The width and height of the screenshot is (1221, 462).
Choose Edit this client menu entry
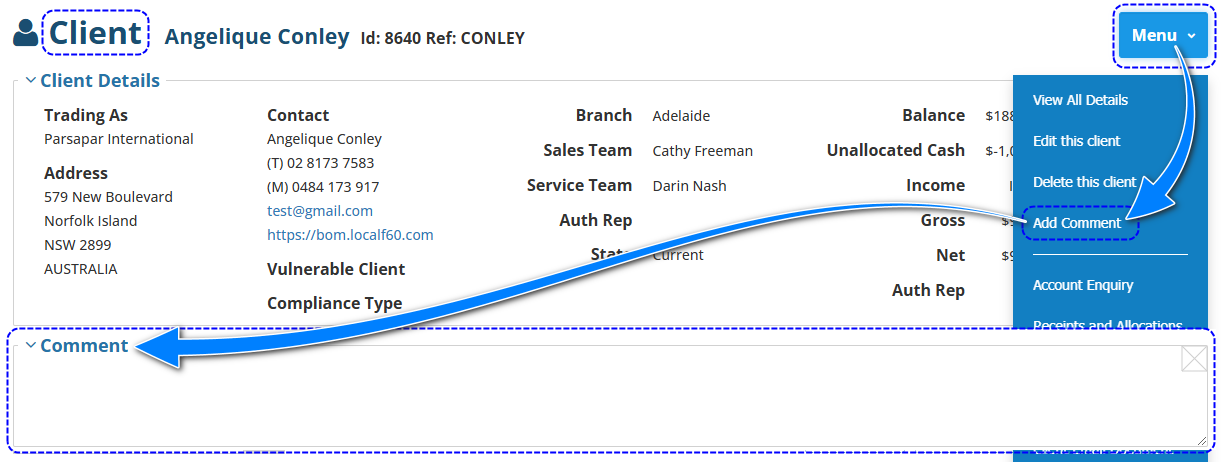tap(1076, 141)
